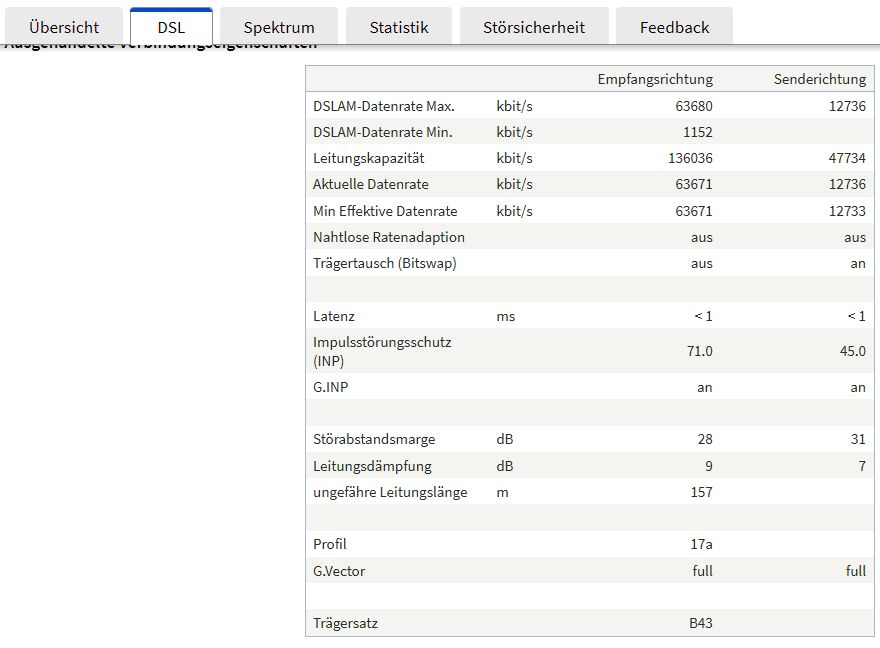Select the DSLAM-Datenrate Min. row label

(383, 132)
